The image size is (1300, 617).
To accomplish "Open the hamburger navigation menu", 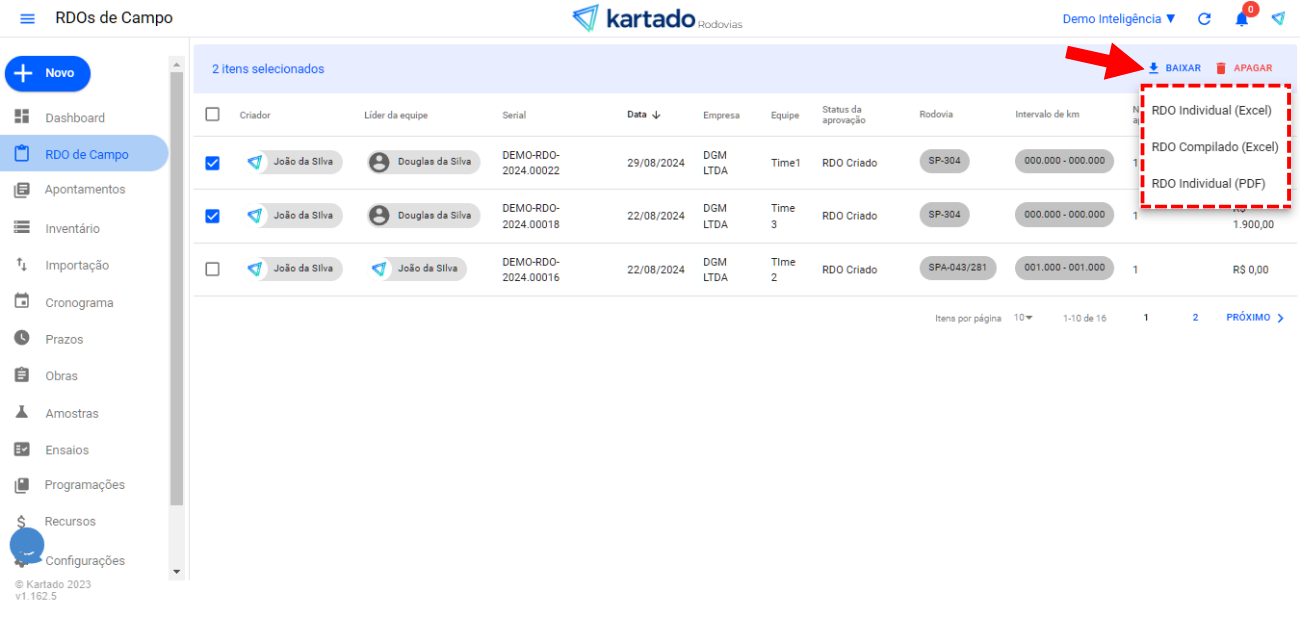I will pos(27,19).
